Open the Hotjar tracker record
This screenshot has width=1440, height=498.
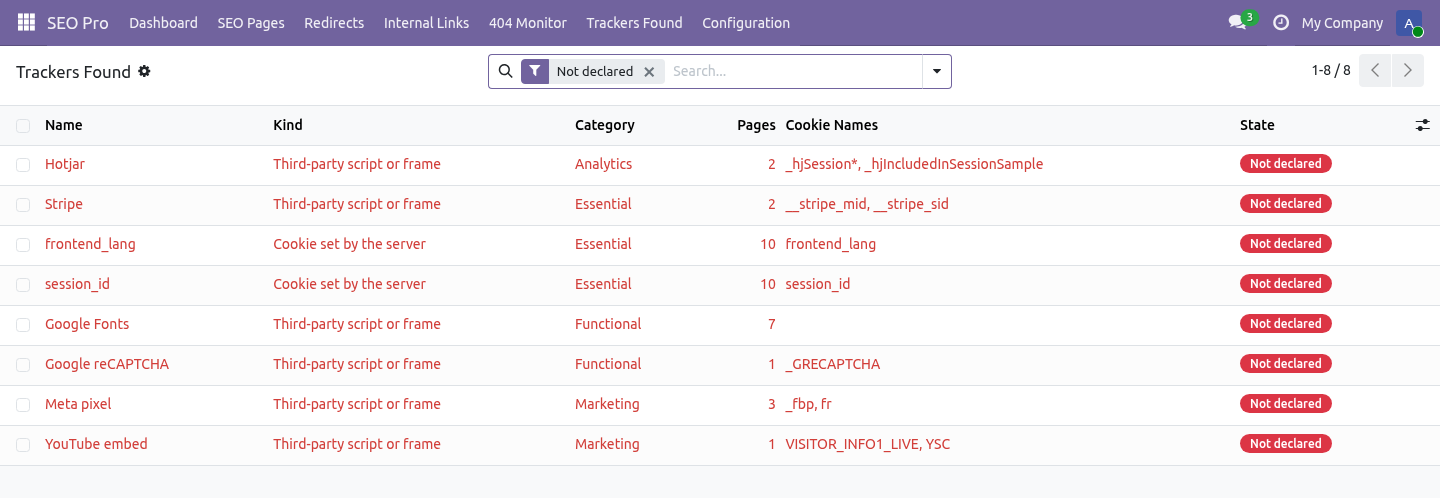coord(65,164)
